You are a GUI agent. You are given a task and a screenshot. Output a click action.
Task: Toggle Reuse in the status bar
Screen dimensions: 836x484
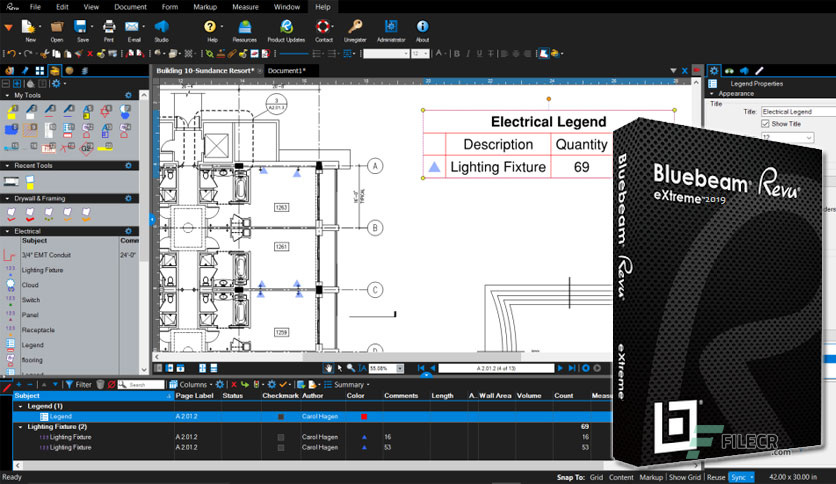[x=716, y=477]
